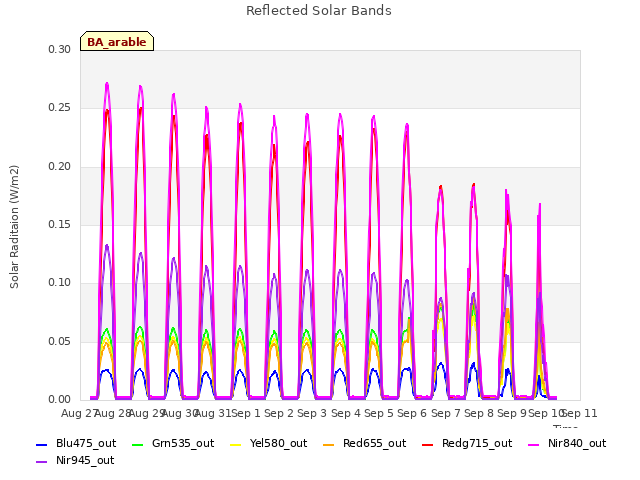
Task: Click the Aug 31 x-axis date label
Action: [x=213, y=413]
